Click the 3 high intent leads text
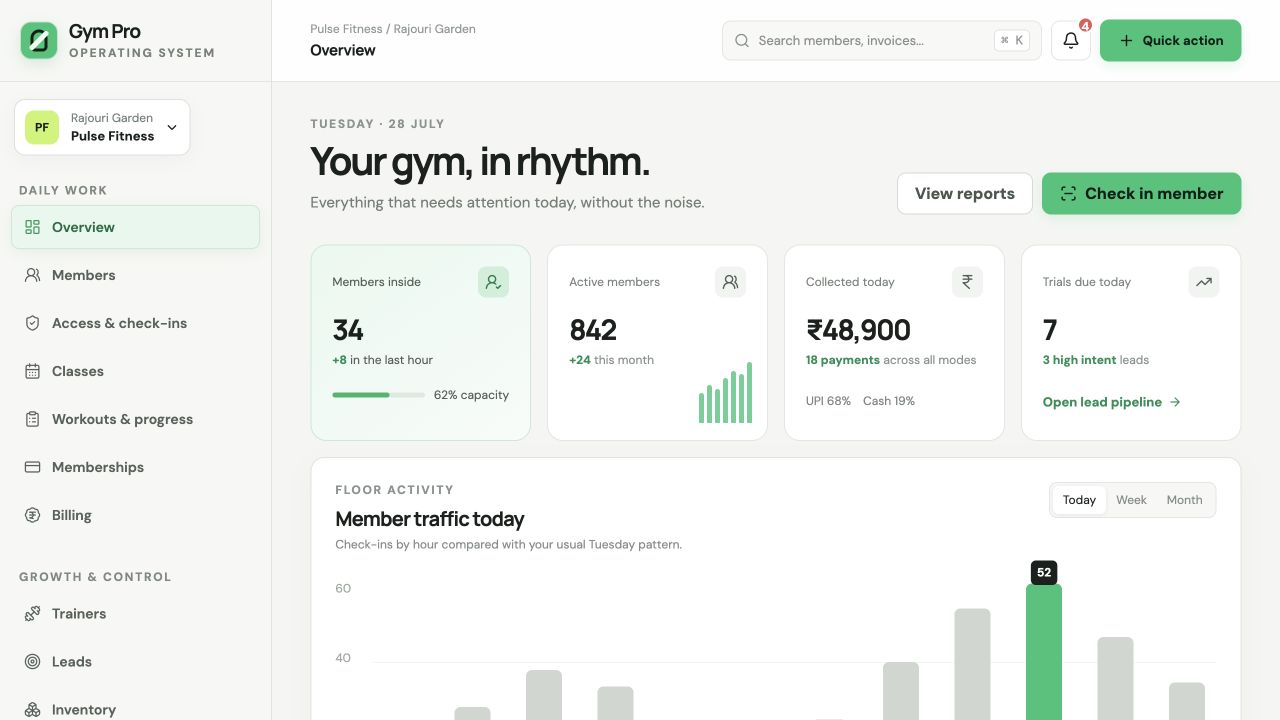The height and width of the screenshot is (720, 1280). [1096, 360]
